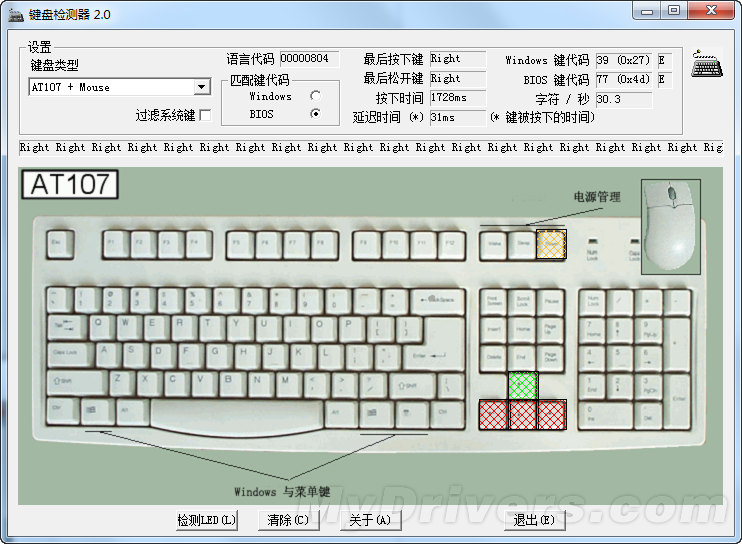
Task: Click the green highlighted Up arrow key
Action: coord(523,386)
